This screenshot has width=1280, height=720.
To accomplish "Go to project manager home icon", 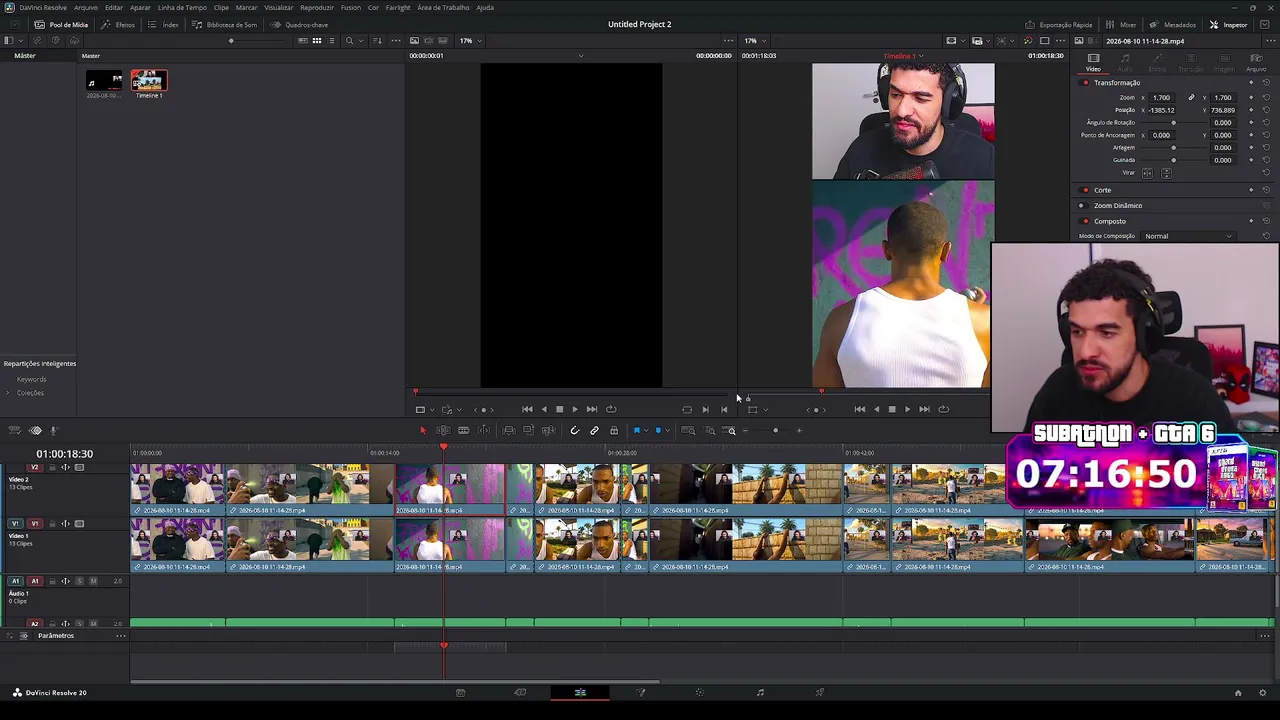I will [1237, 692].
